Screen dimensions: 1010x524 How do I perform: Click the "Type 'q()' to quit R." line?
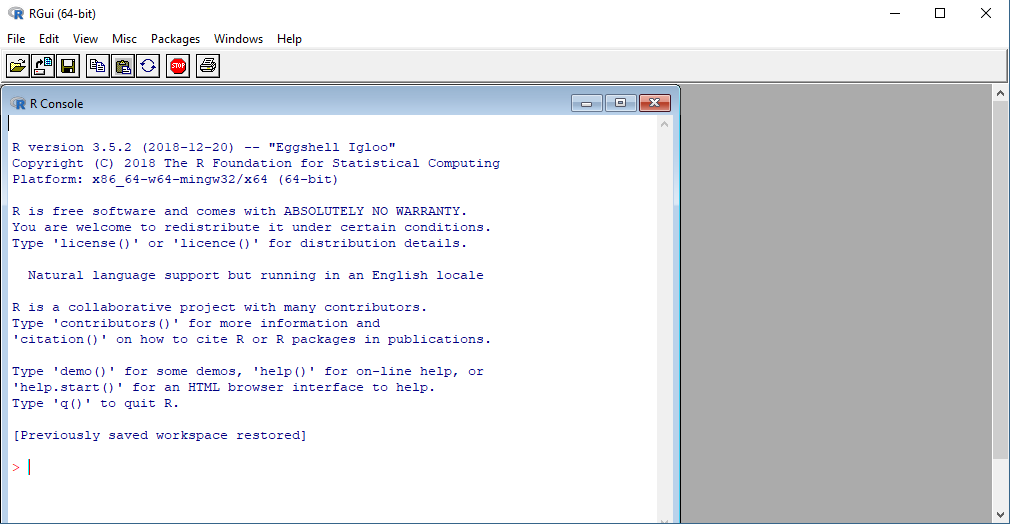click(95, 403)
